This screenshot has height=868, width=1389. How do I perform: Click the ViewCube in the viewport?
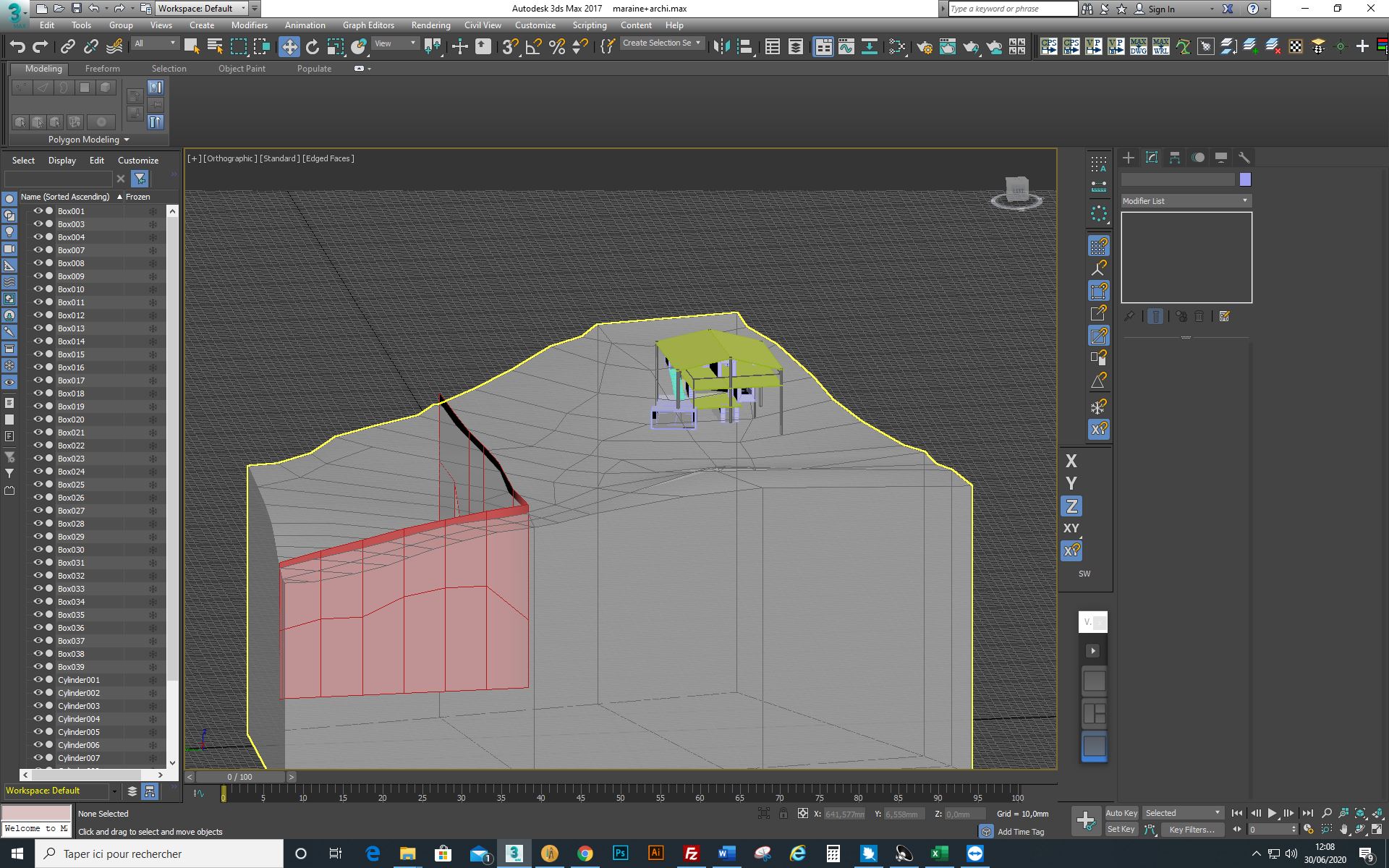click(1017, 192)
